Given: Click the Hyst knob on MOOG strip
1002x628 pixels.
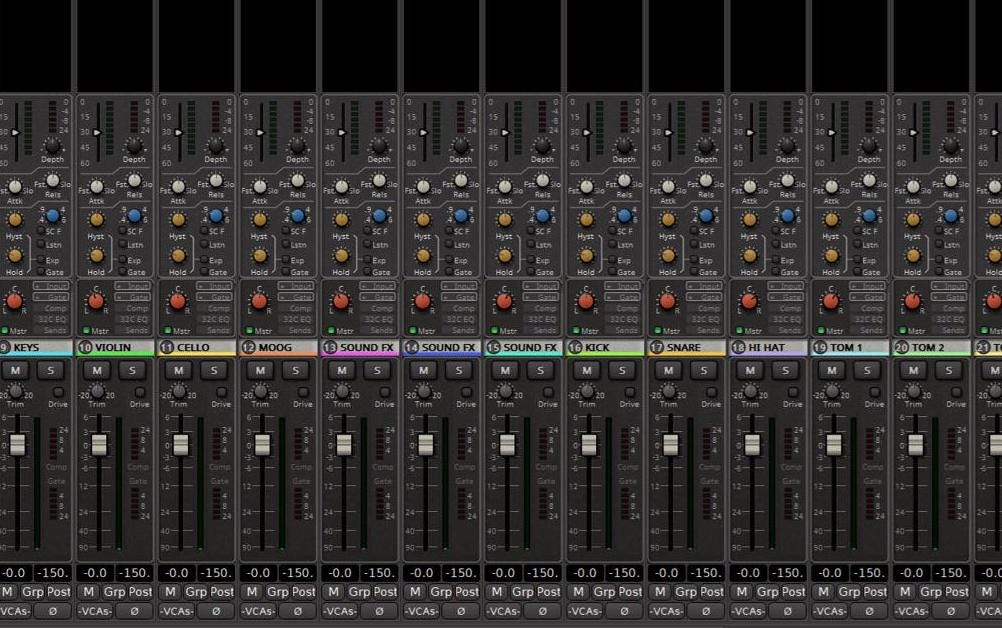Looking at the screenshot, I should click(x=259, y=220).
